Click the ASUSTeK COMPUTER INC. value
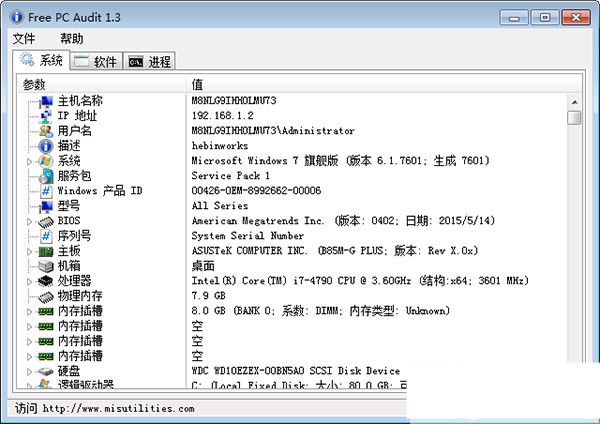The height and width of the screenshot is (424, 600). 335,251
